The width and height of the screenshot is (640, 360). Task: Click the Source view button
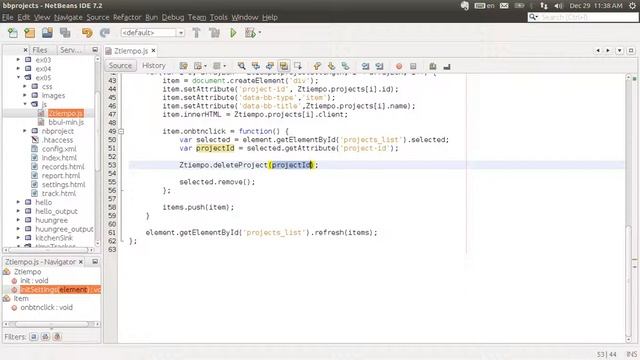click(120, 66)
